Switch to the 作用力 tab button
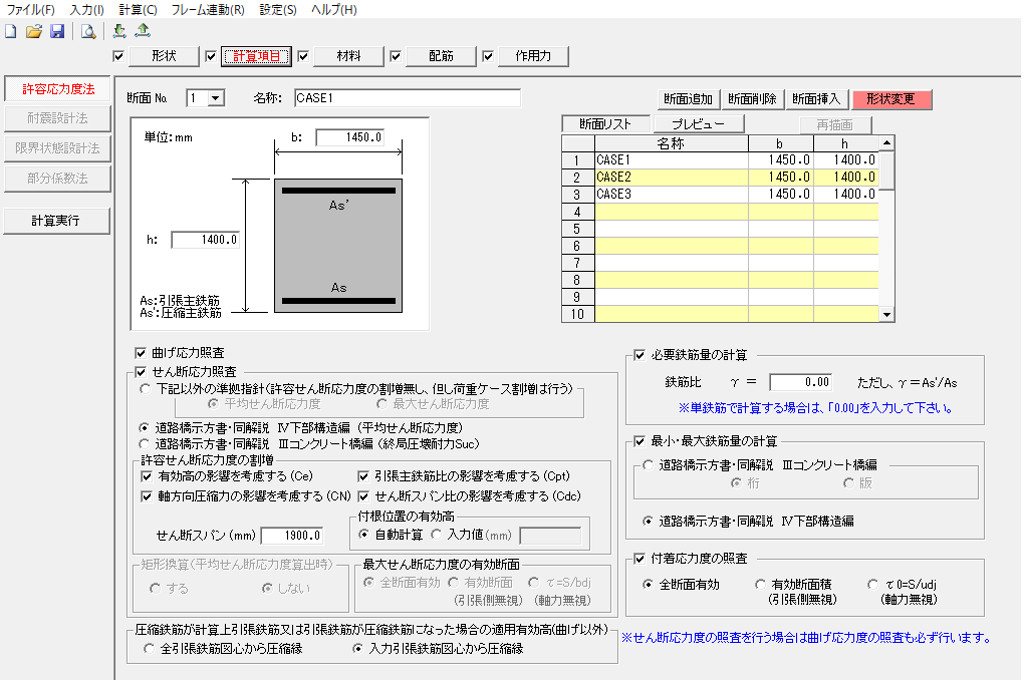1024x682 pixels. pos(533,56)
